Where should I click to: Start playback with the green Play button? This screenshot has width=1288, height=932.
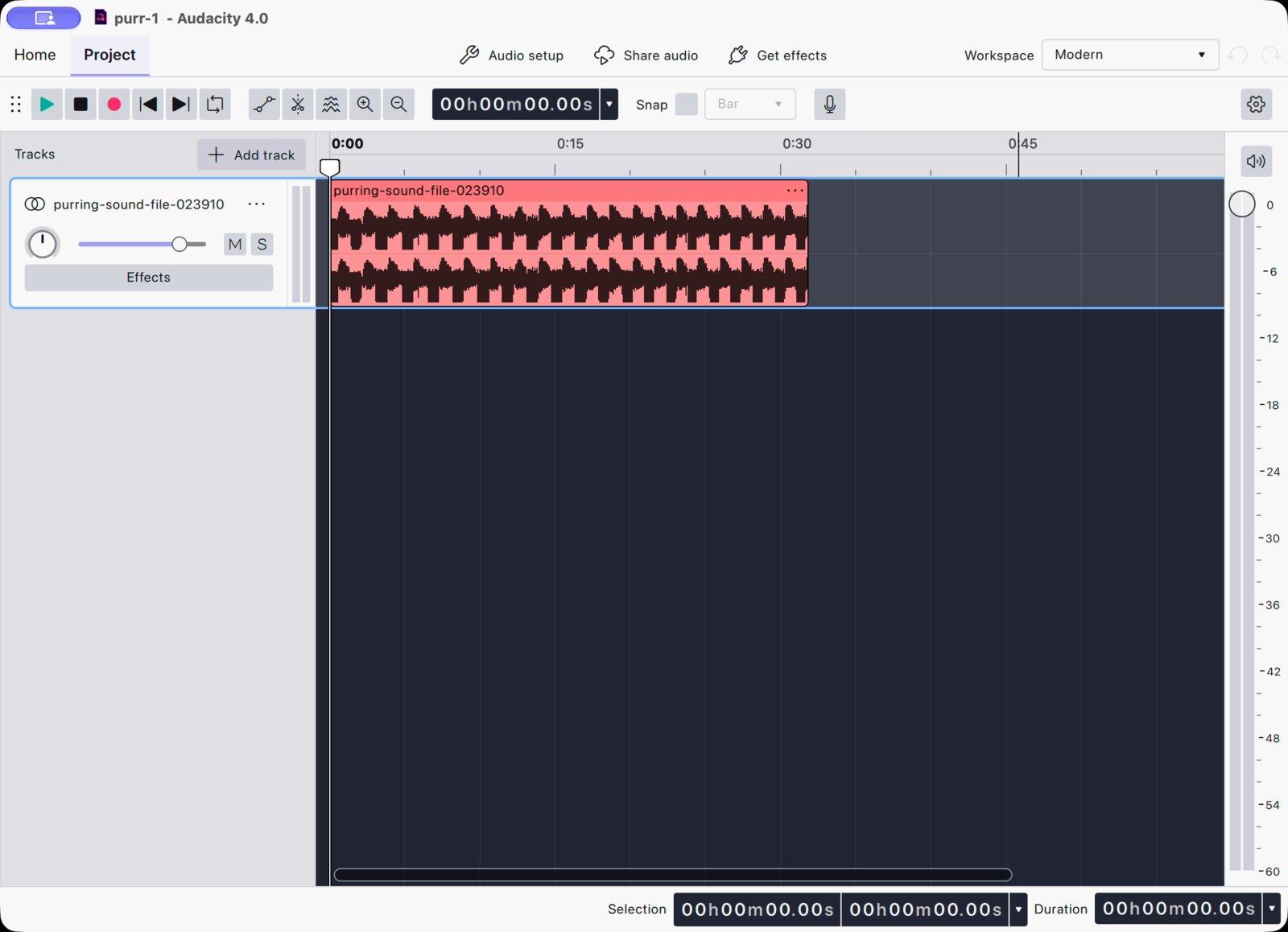click(47, 105)
